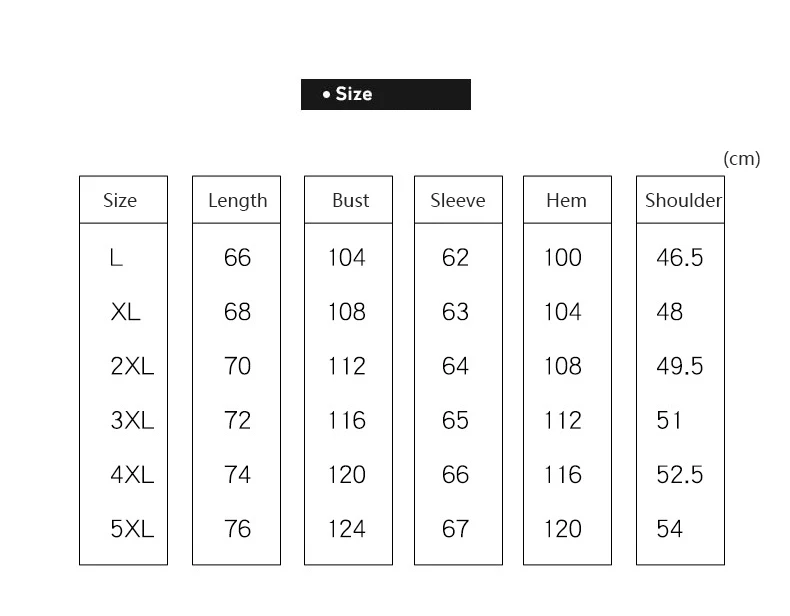Select the 2XL size row label
This screenshot has height=616, width=790.
coord(132,366)
